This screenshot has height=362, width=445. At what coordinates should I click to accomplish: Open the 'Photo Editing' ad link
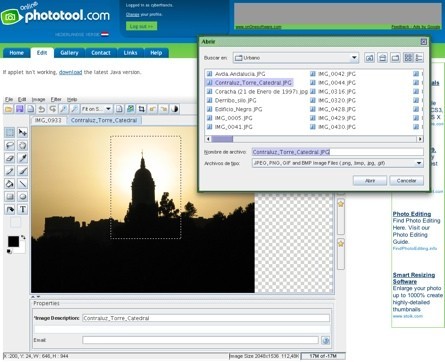pyautogui.click(x=412, y=214)
